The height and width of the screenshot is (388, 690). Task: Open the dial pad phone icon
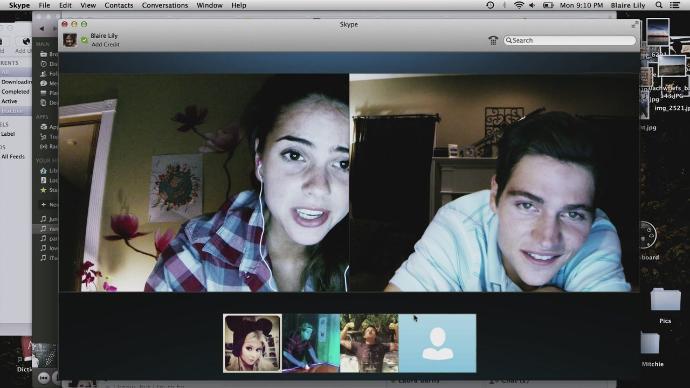[x=493, y=40]
